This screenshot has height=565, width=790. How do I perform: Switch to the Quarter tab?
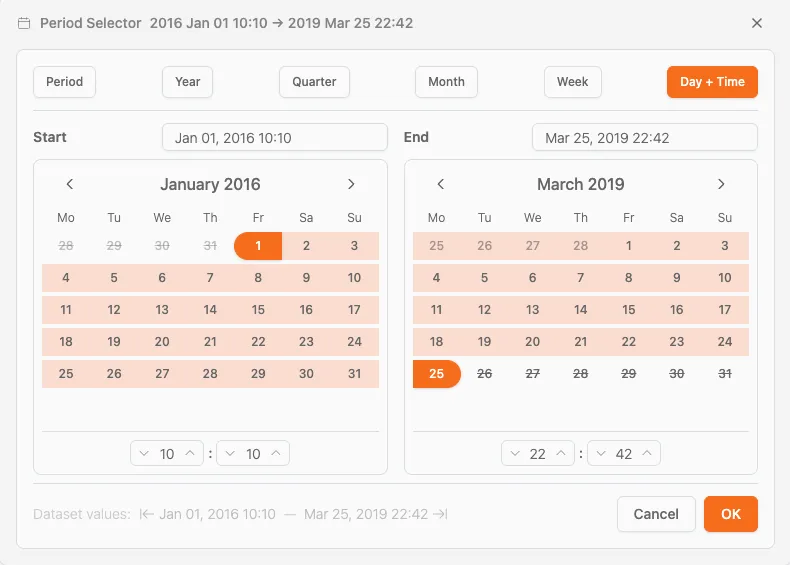pos(314,82)
